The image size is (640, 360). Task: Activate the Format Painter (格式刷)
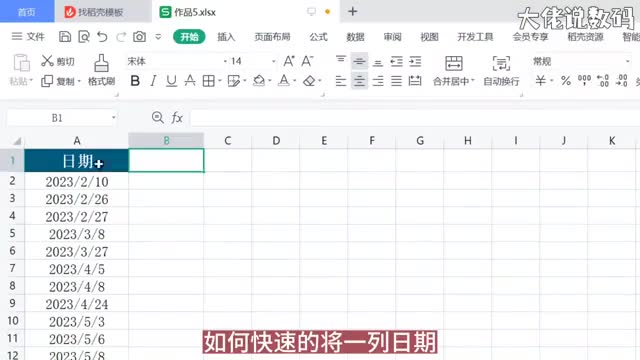pyautogui.click(x=101, y=70)
